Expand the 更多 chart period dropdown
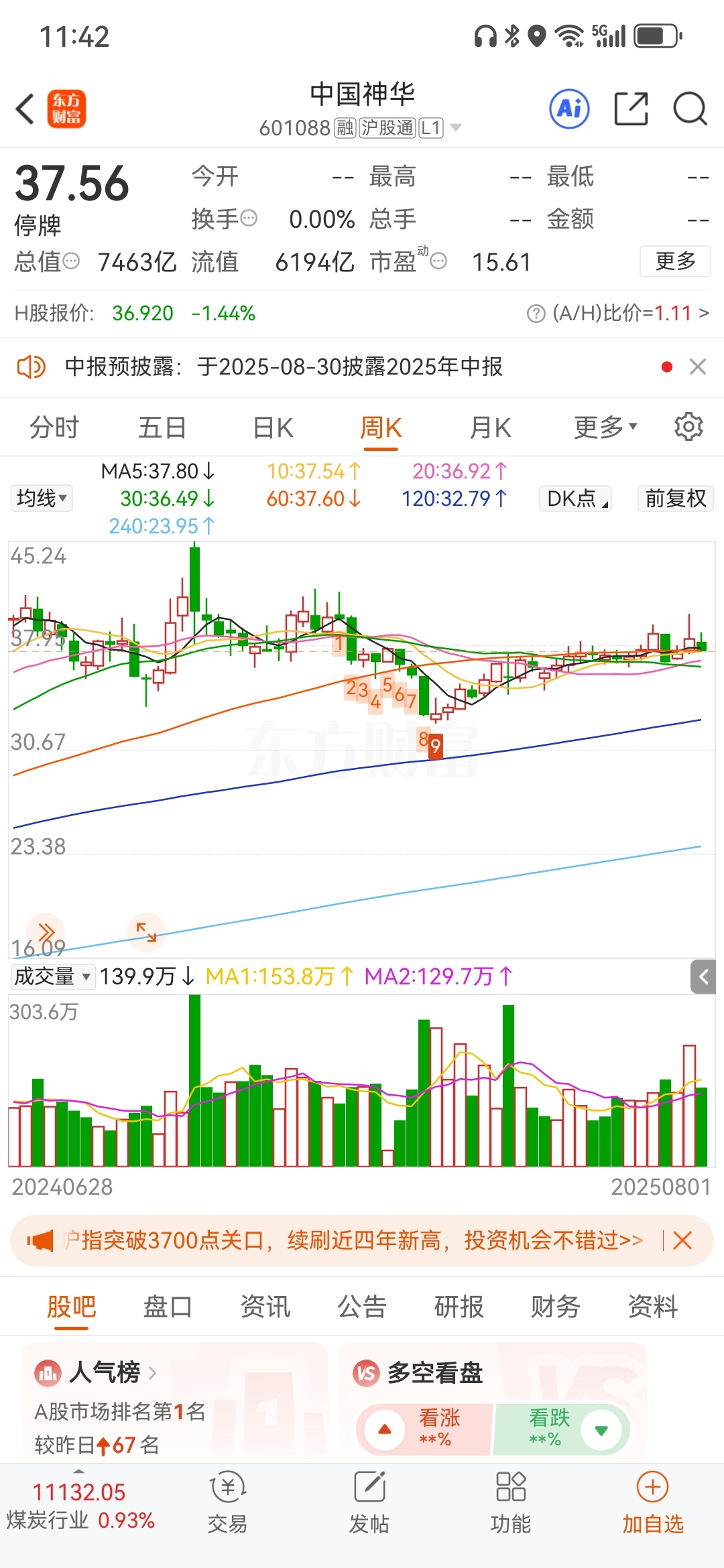Screen dimensions: 724x1568 (x=605, y=427)
